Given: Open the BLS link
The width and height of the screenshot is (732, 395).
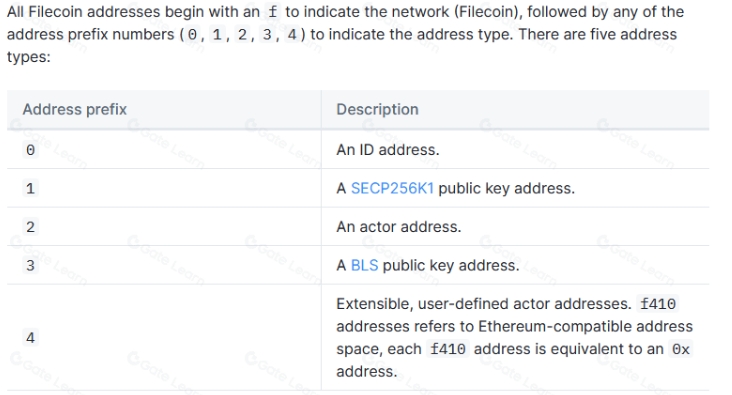Looking at the screenshot, I should [364, 265].
